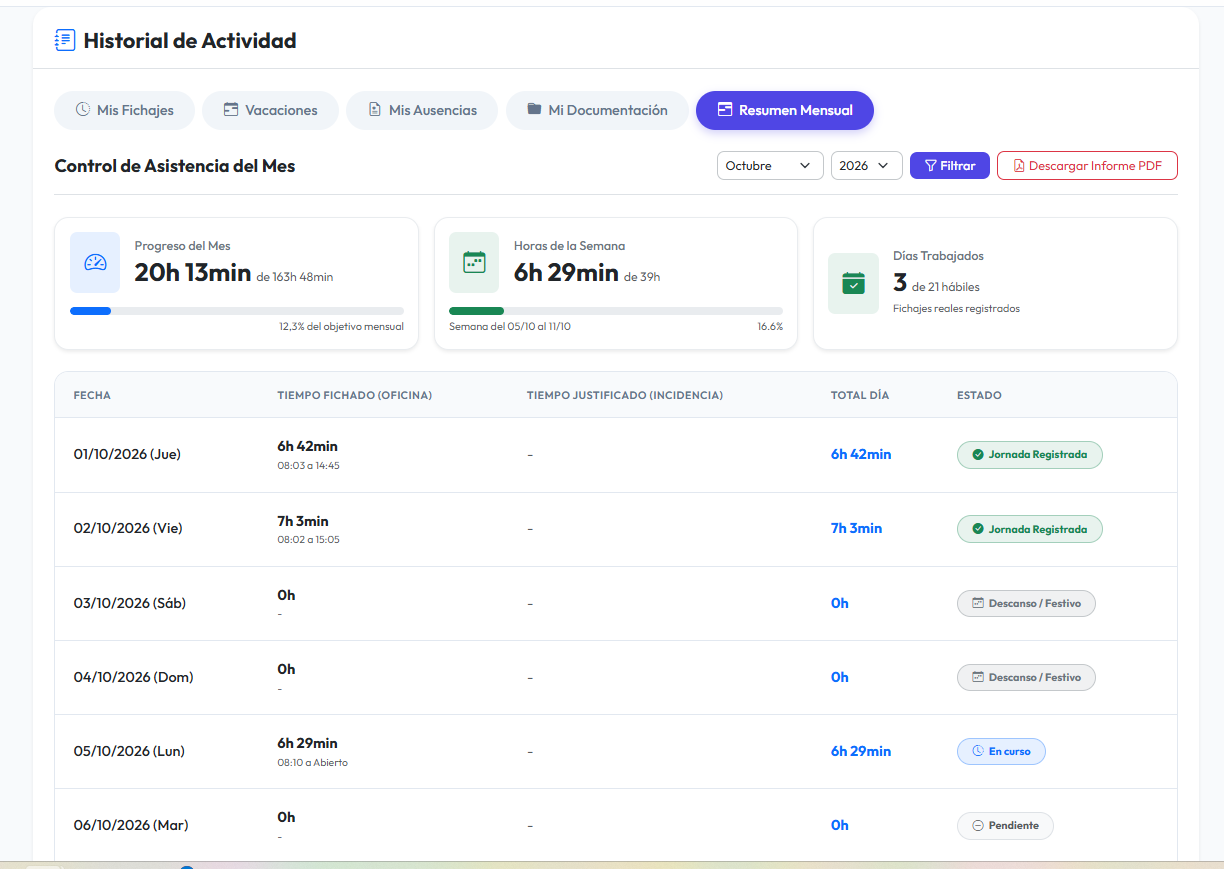Click the clock icon in Mis Fichajes
The height and width of the screenshot is (869, 1224).
pos(83,110)
